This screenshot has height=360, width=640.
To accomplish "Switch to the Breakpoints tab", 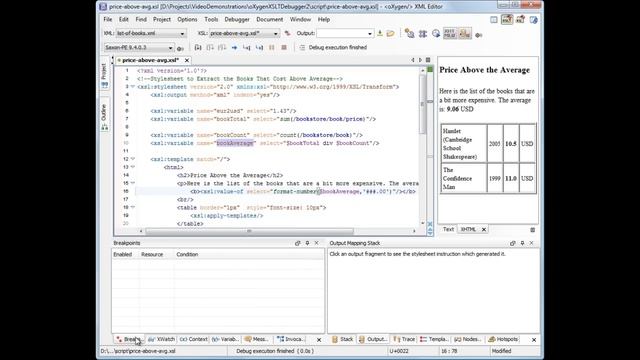I will coord(129,339).
